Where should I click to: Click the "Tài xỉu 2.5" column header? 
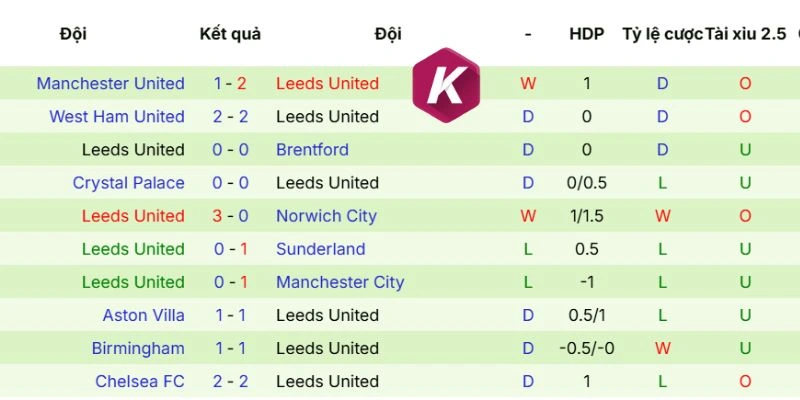point(745,34)
